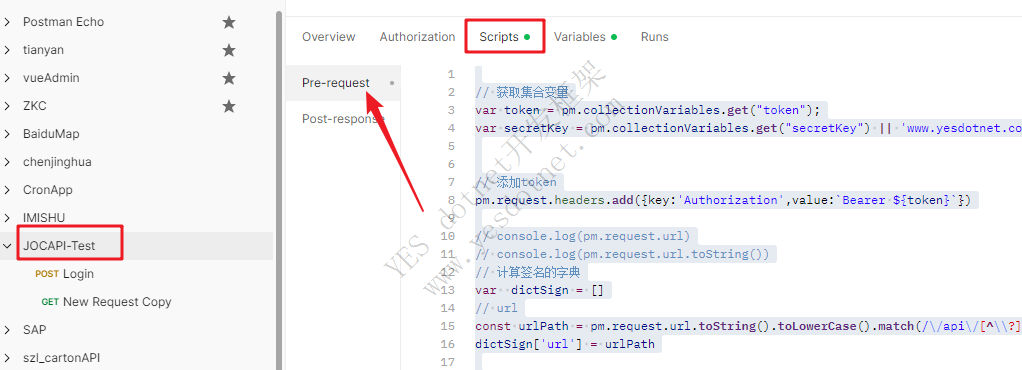The image size is (1022, 370).
Task: Expand the Postman Echo collection
Action: click(7, 22)
